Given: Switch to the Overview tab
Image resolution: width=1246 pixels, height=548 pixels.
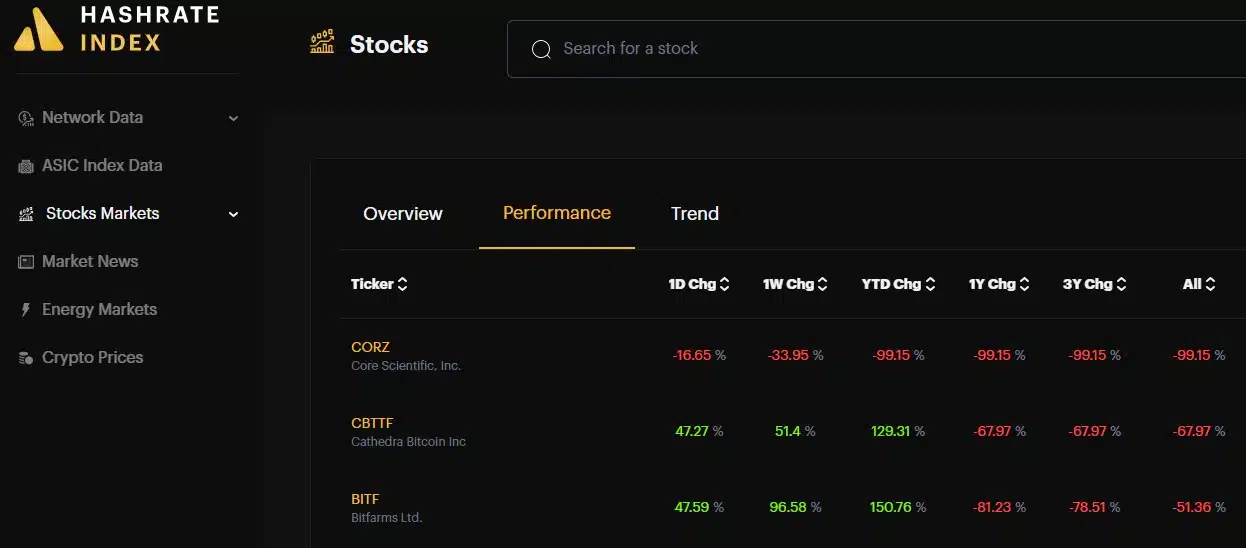Looking at the screenshot, I should click(x=403, y=214).
